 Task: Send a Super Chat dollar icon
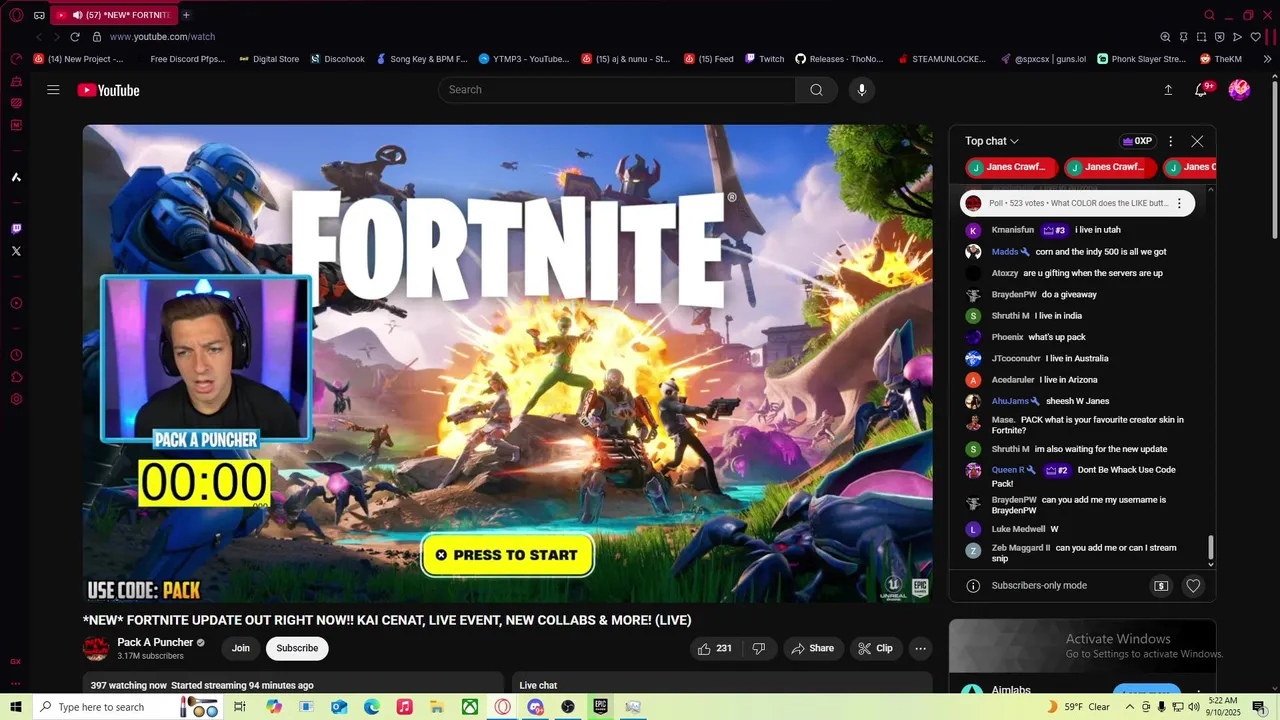tap(1161, 586)
